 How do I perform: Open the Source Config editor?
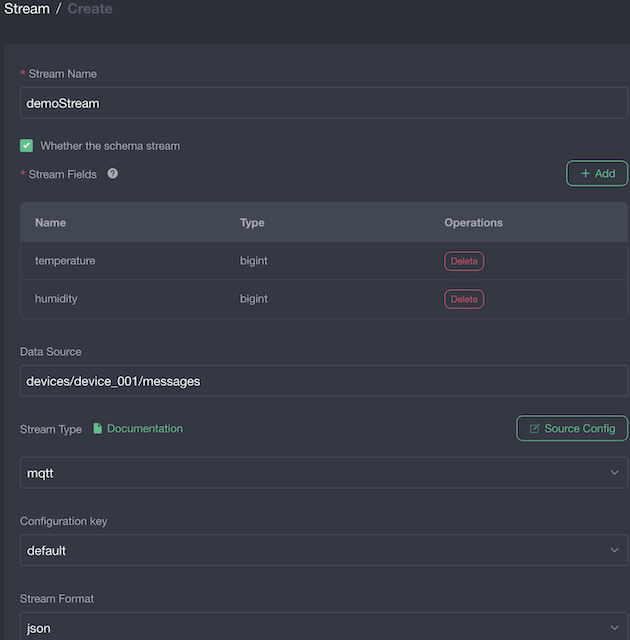click(572, 428)
